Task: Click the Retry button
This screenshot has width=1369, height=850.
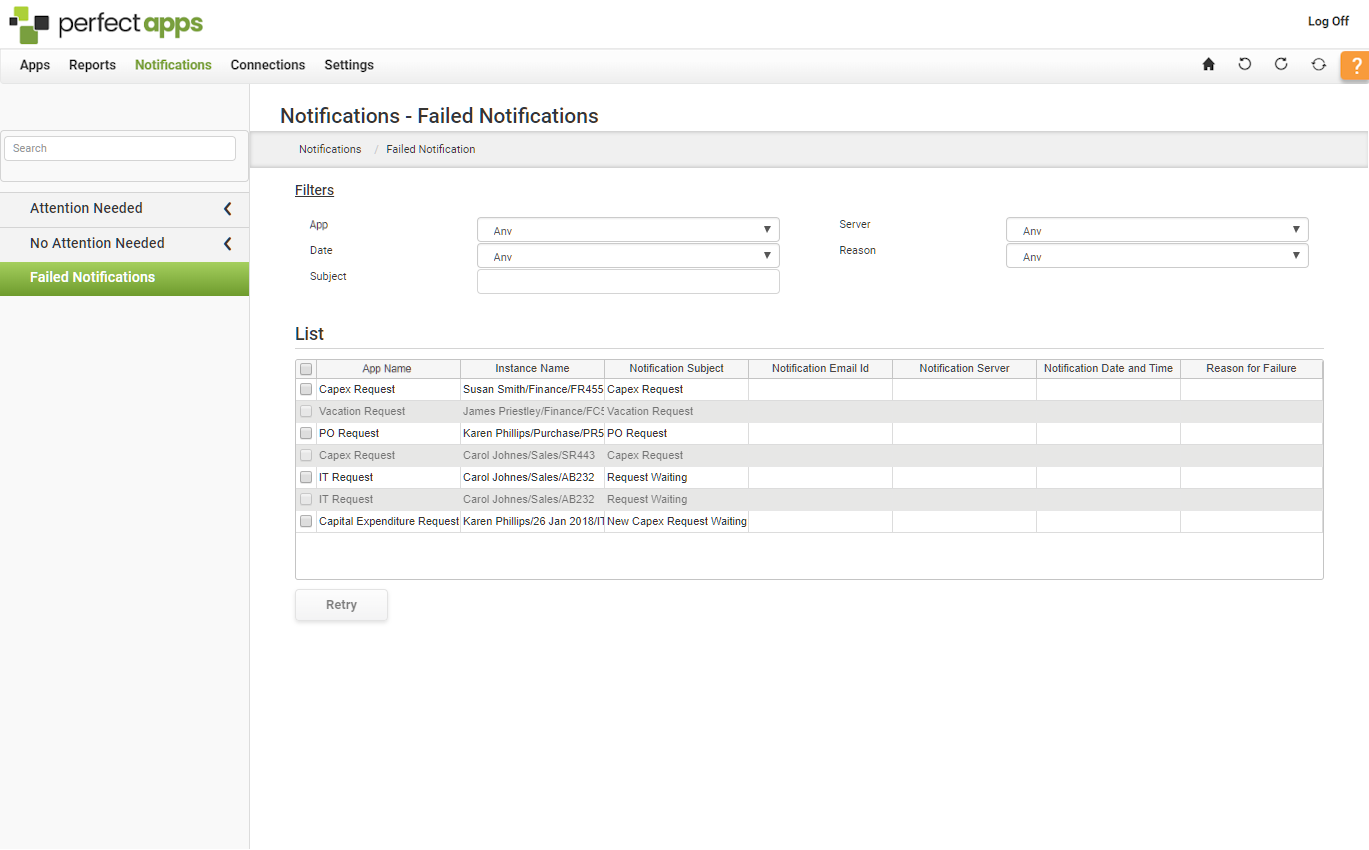Action: point(341,605)
